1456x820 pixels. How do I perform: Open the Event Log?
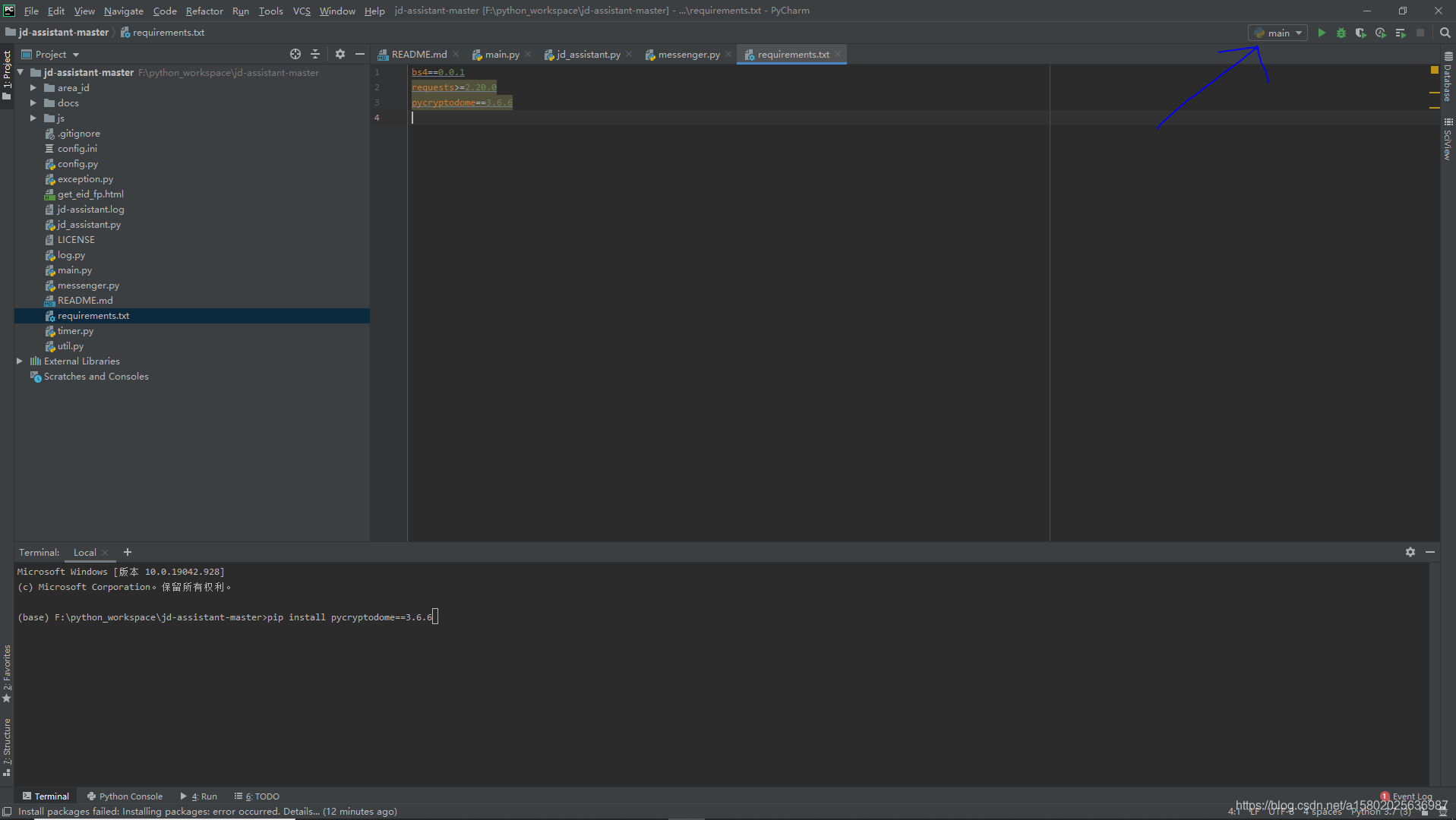tap(1407, 796)
